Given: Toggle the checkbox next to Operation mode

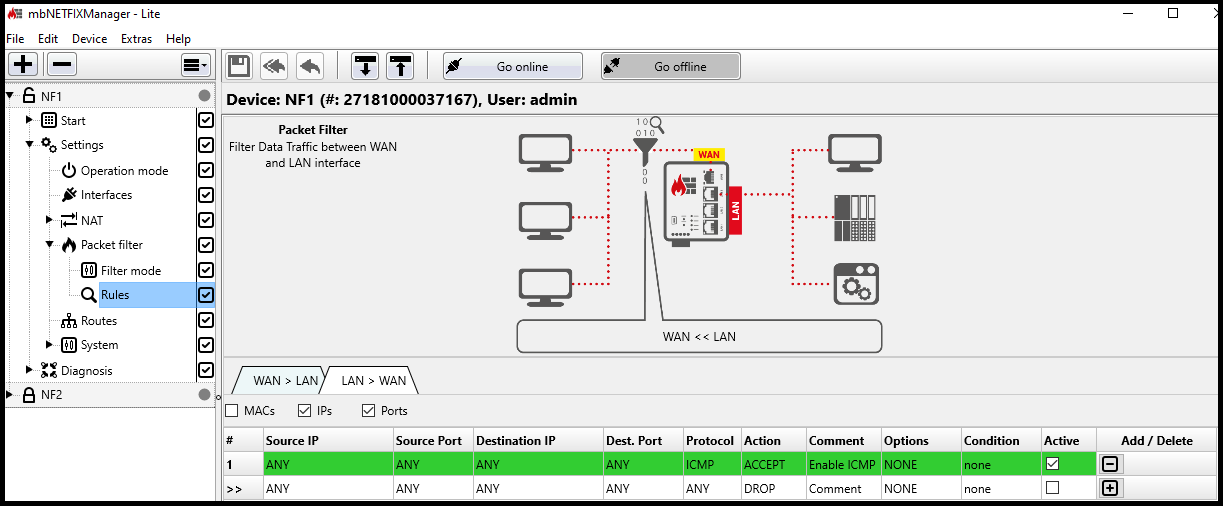Looking at the screenshot, I should tap(206, 171).
